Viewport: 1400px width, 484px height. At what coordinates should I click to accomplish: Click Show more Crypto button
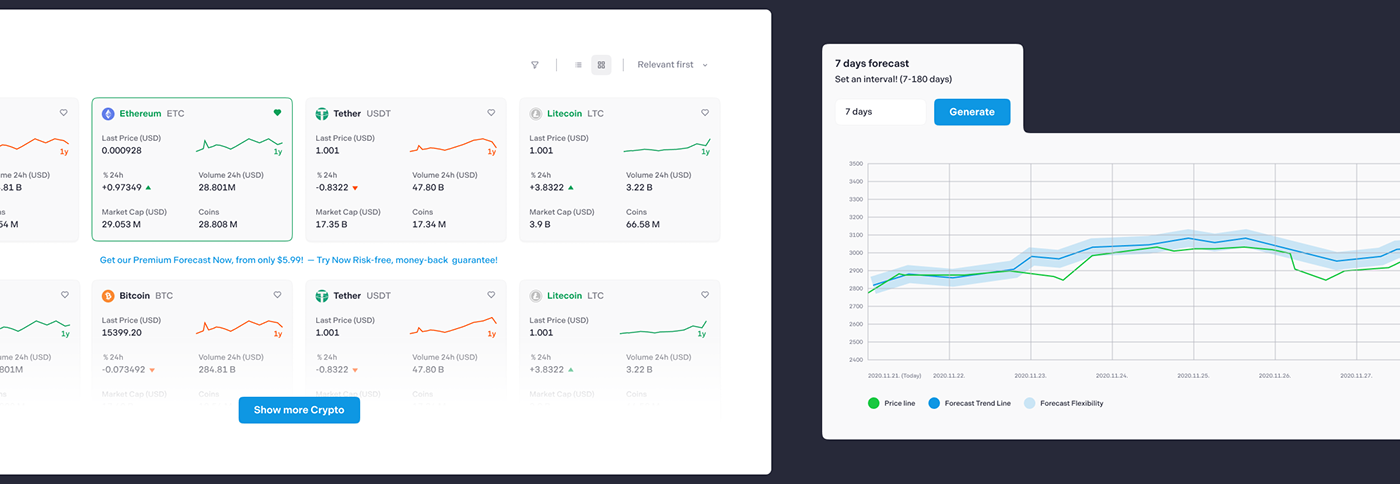point(299,410)
